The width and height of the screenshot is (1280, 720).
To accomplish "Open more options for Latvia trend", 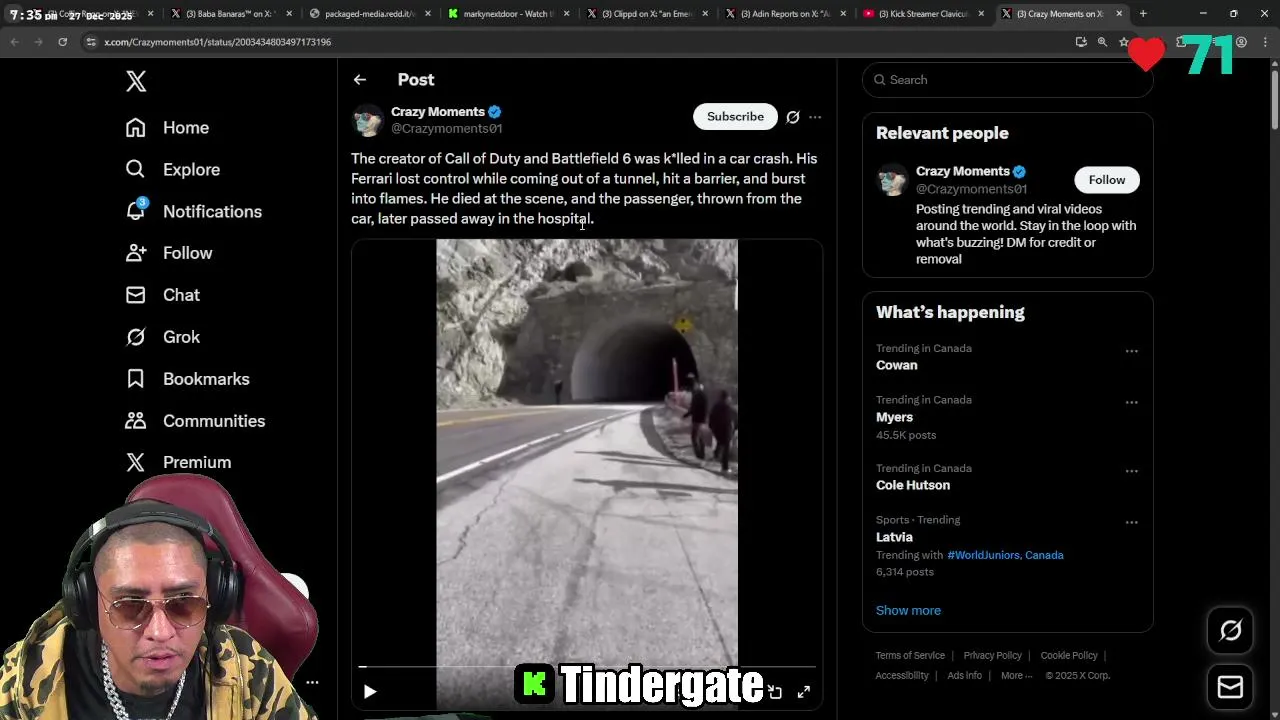I will point(1132,523).
